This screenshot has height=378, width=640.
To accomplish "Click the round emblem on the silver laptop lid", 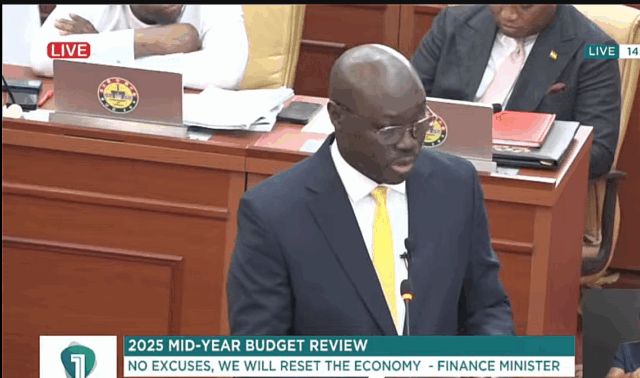I will click(x=118, y=95).
